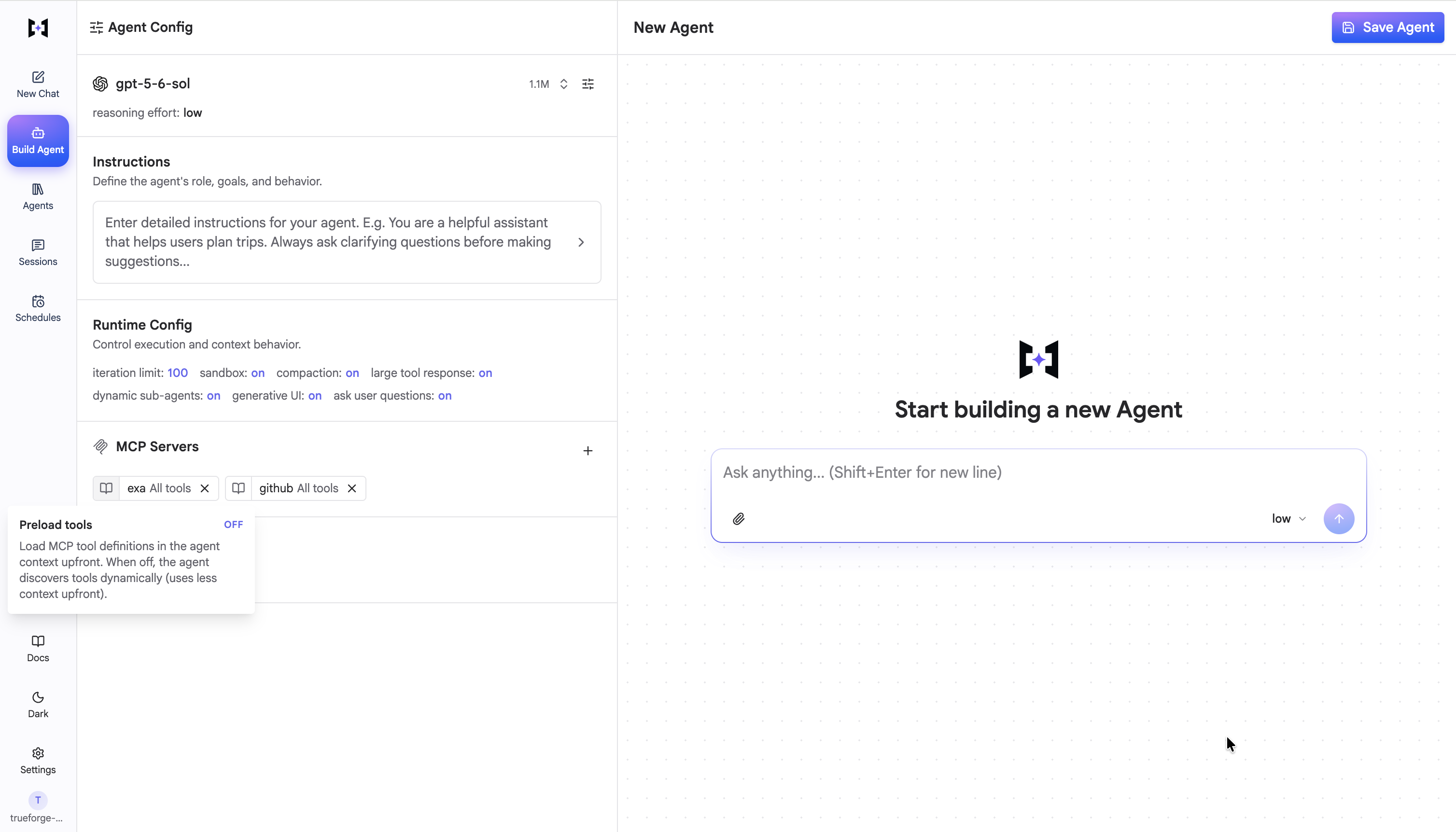1456x832 pixels.
Task: Open Docs from the sidebar
Action: [38, 649]
